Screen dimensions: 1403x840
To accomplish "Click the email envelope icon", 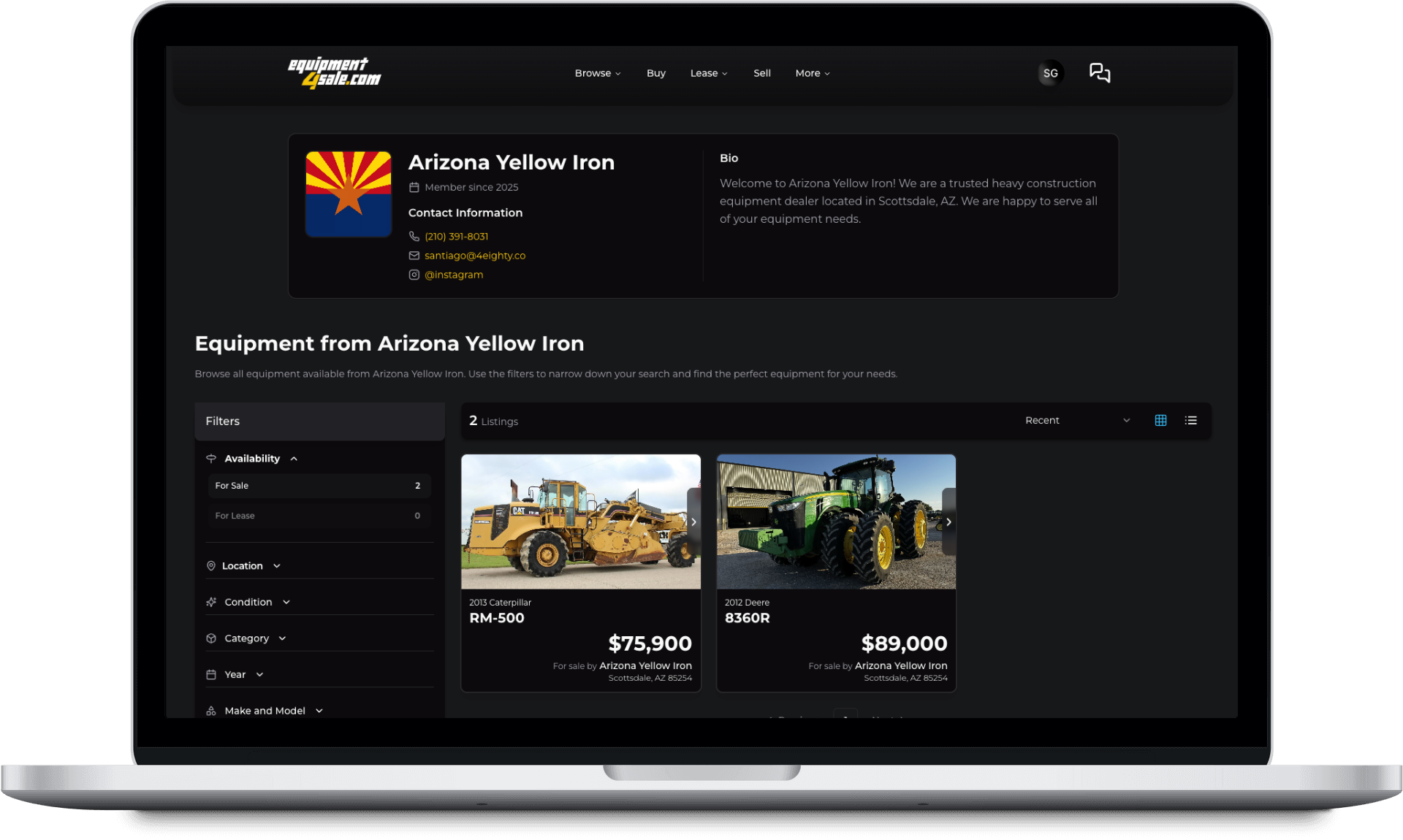I will [x=414, y=256].
